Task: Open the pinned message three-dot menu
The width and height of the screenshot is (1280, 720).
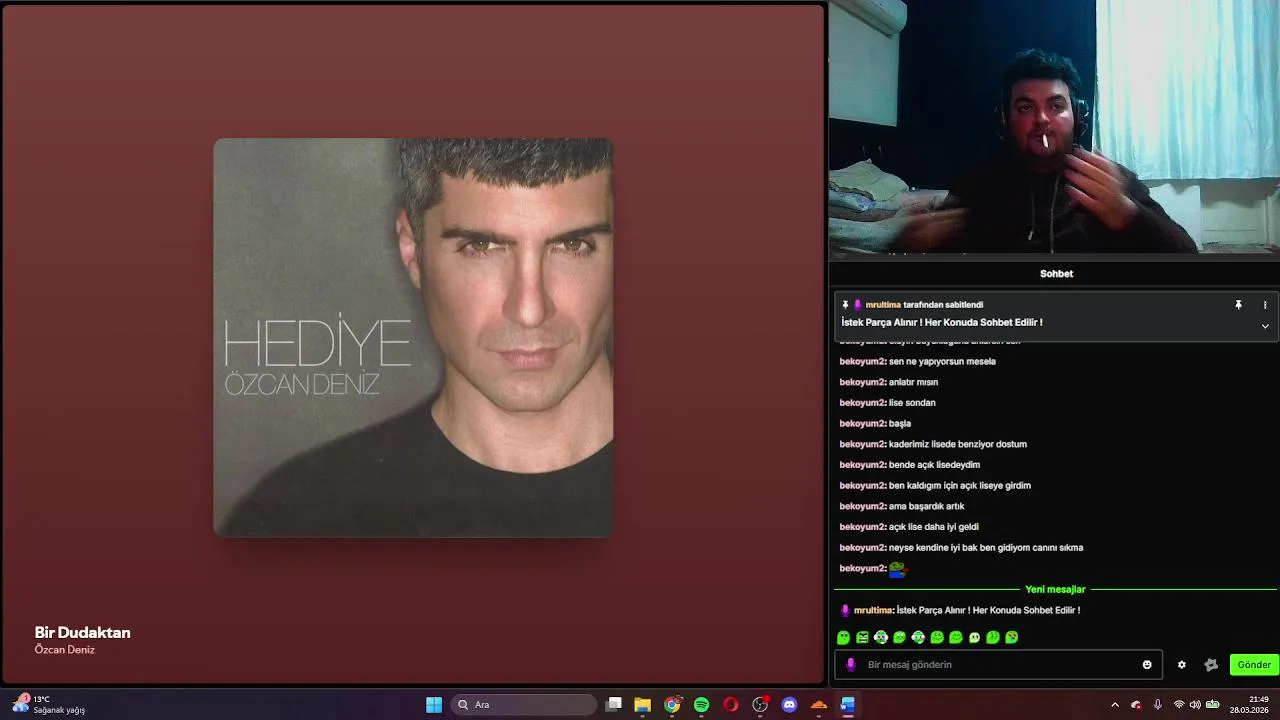Action: point(1265,305)
